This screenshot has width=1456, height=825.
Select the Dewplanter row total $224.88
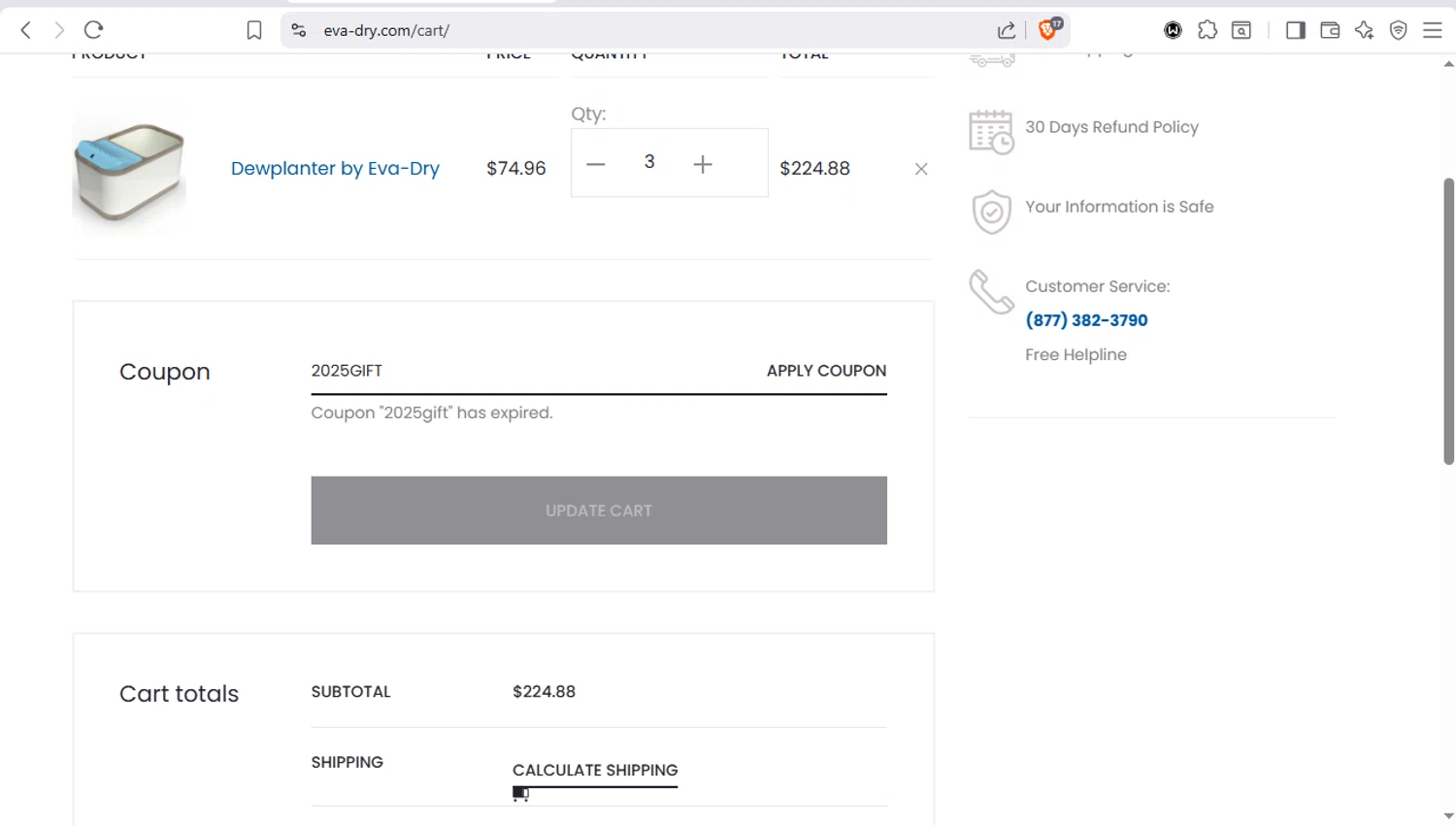tap(814, 168)
